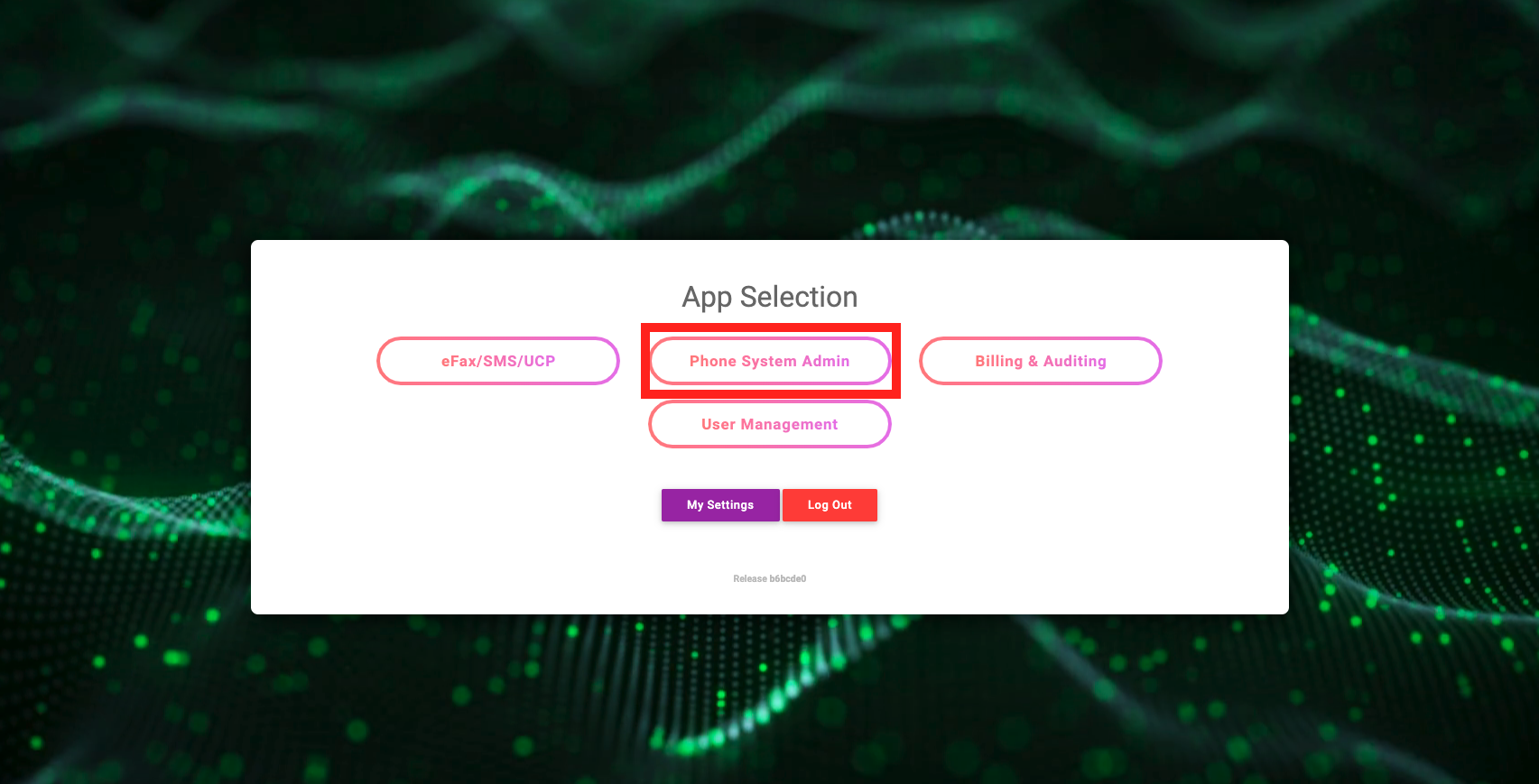Select the highlighted Phone System Admin button
Image resolution: width=1539 pixels, height=784 pixels.
(x=770, y=361)
